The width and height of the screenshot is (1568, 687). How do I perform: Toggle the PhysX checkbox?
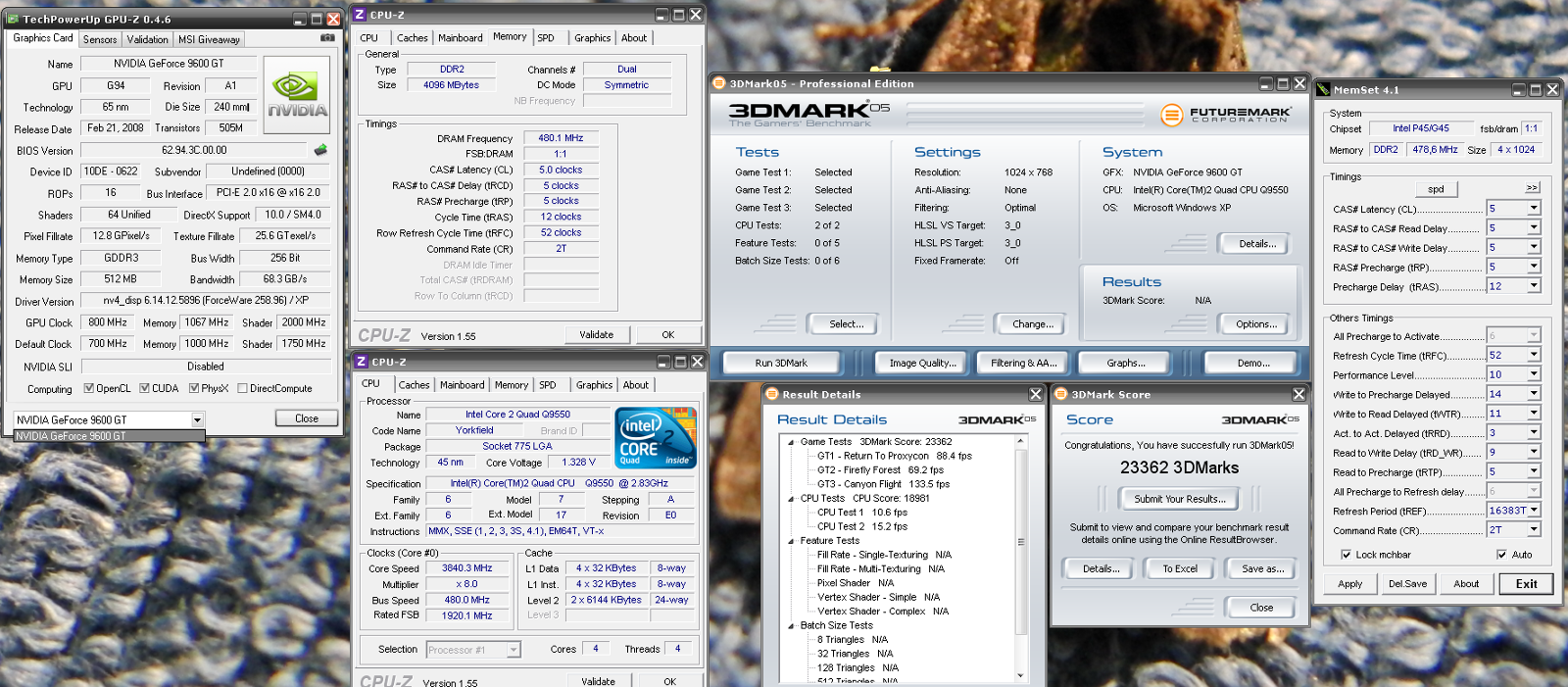pyautogui.click(x=194, y=388)
